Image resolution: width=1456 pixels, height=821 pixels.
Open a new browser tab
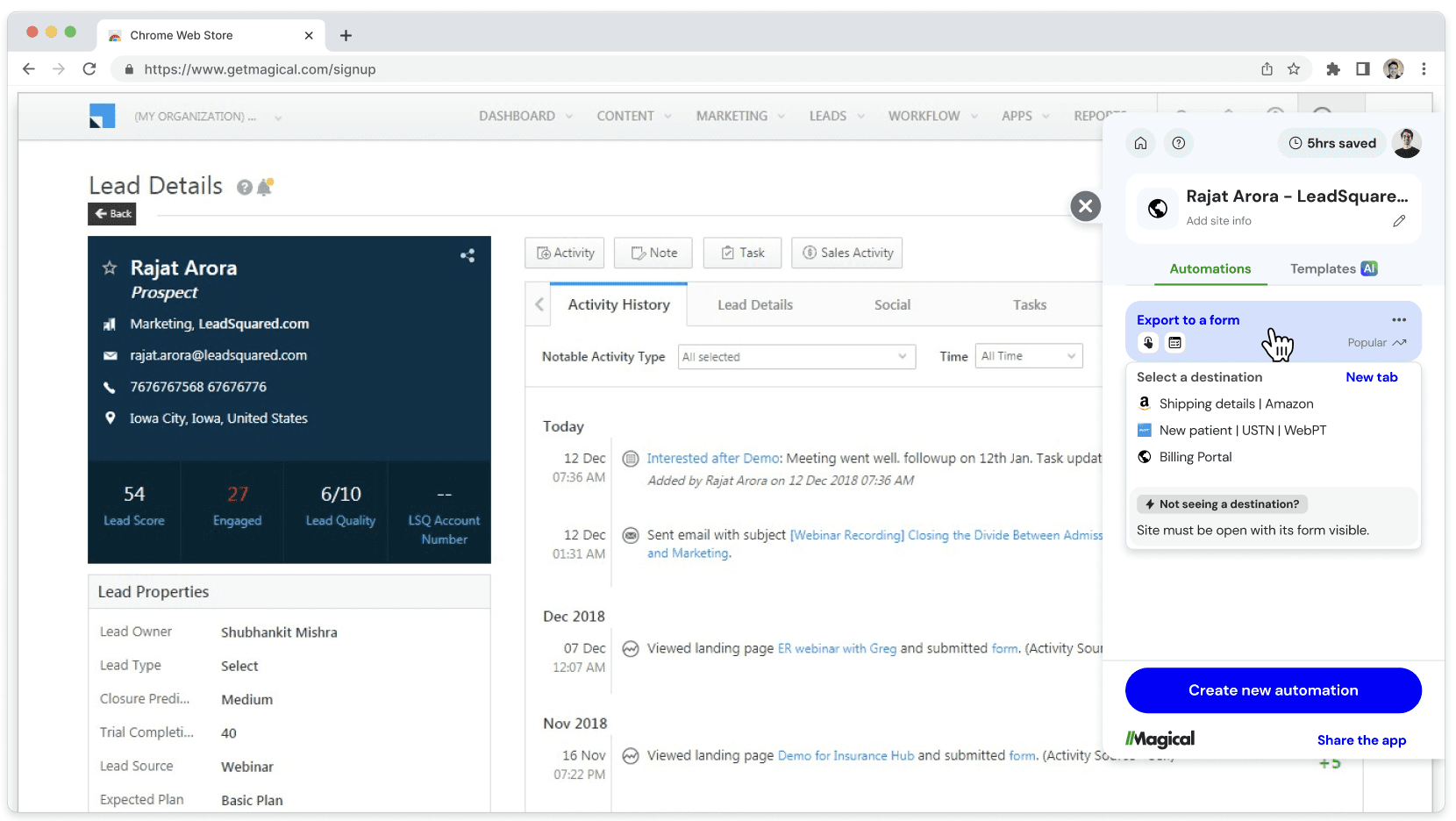point(346,36)
